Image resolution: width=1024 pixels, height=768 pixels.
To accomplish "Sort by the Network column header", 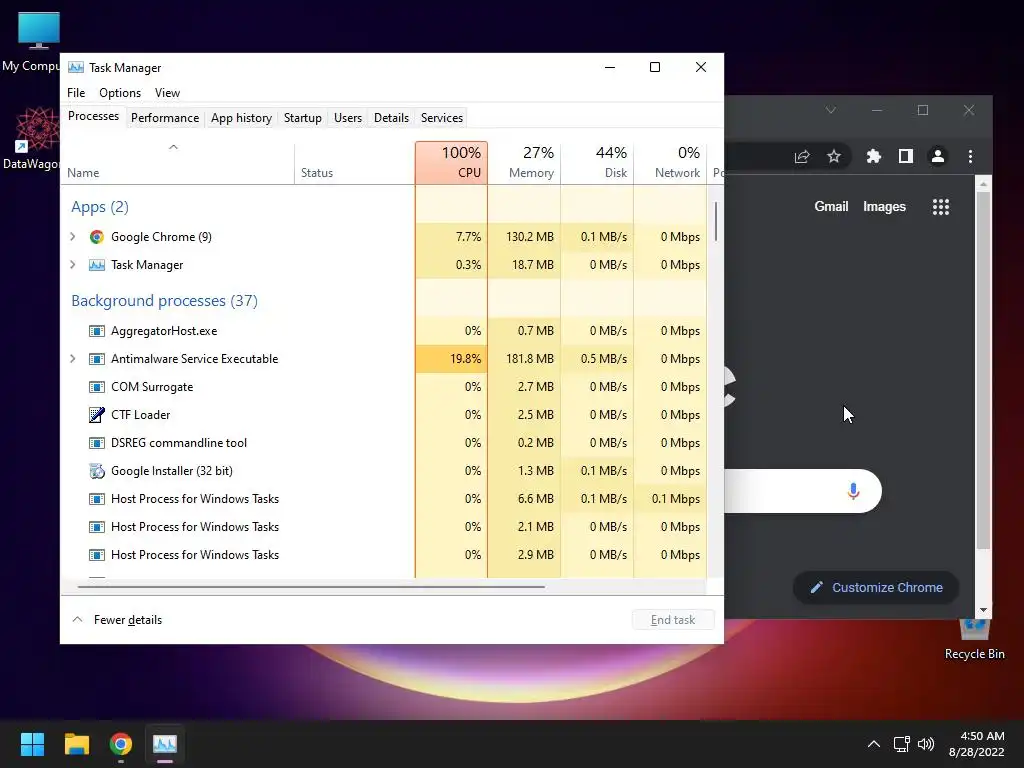I will (x=670, y=163).
